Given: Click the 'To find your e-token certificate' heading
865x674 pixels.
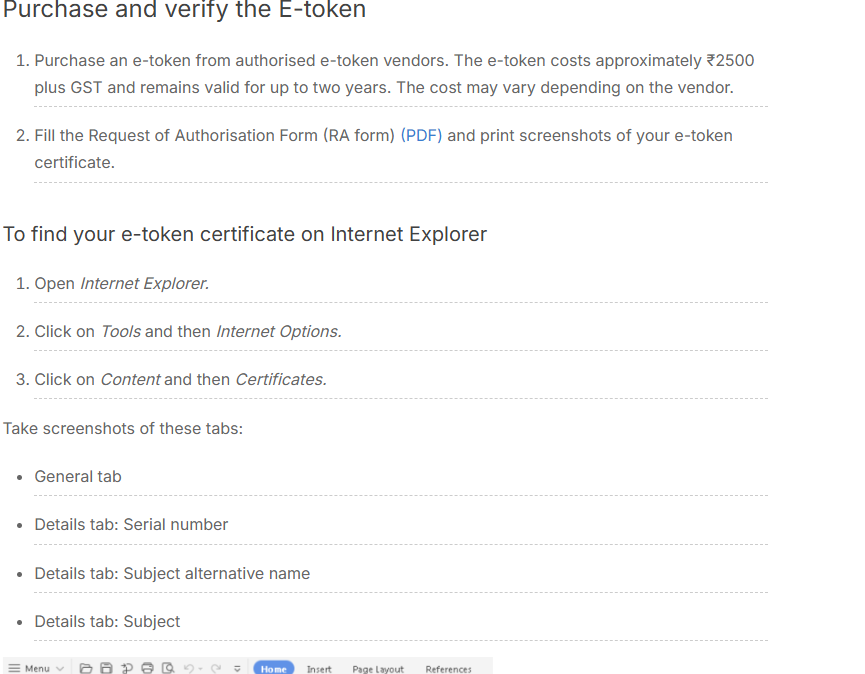Looking at the screenshot, I should [245, 234].
